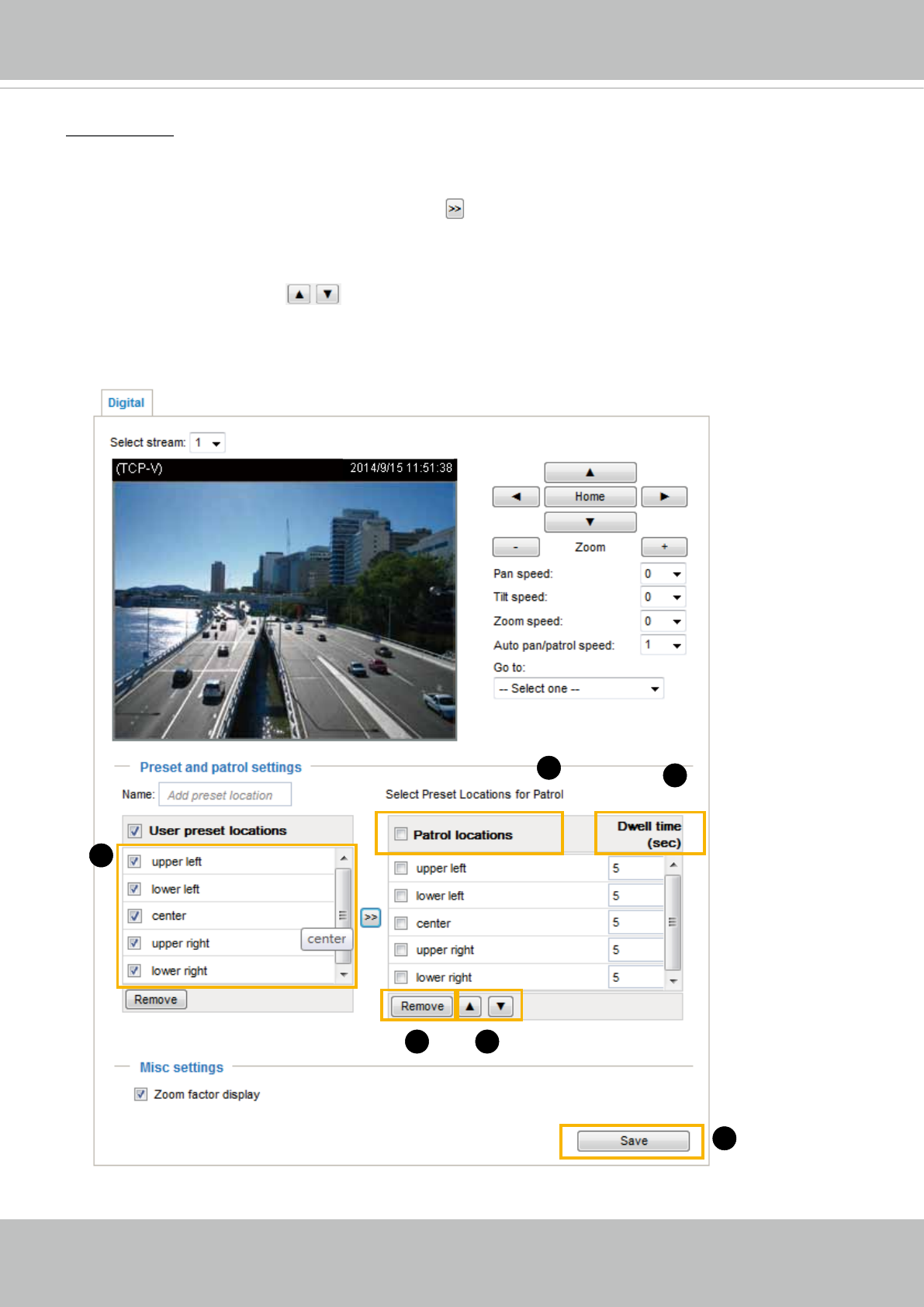This screenshot has width=924, height=1307.
Task: Click the Home button
Action: (590, 497)
